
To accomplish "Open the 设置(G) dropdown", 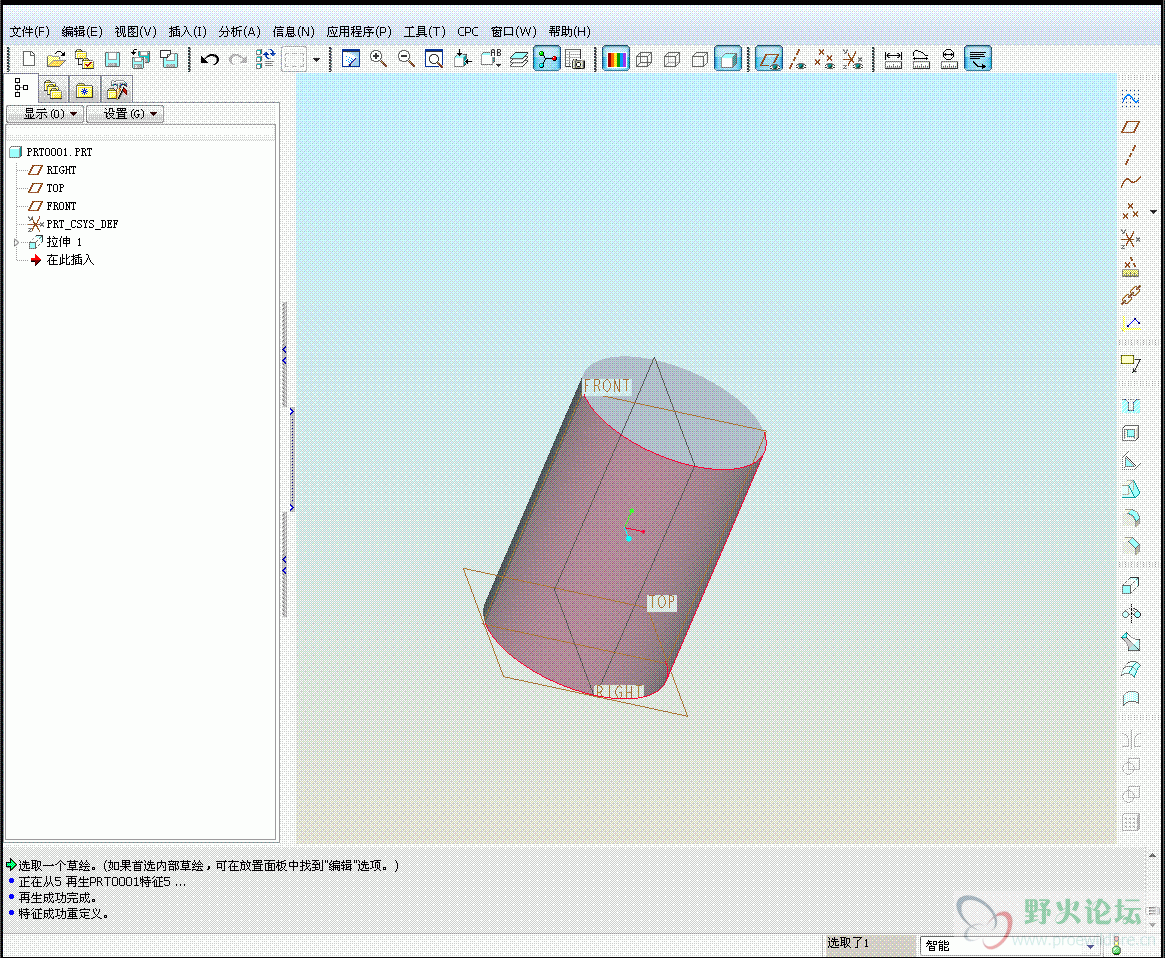I will tap(125, 114).
